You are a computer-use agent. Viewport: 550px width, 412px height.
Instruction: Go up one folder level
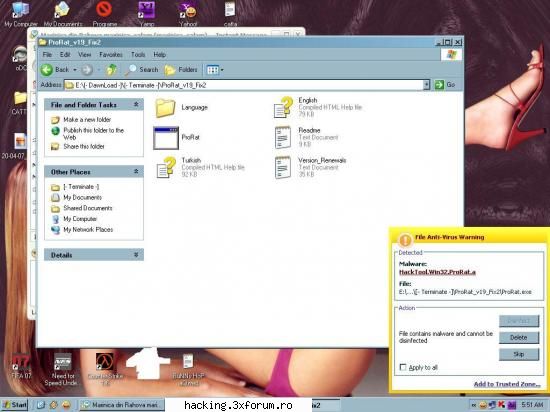click(112, 70)
